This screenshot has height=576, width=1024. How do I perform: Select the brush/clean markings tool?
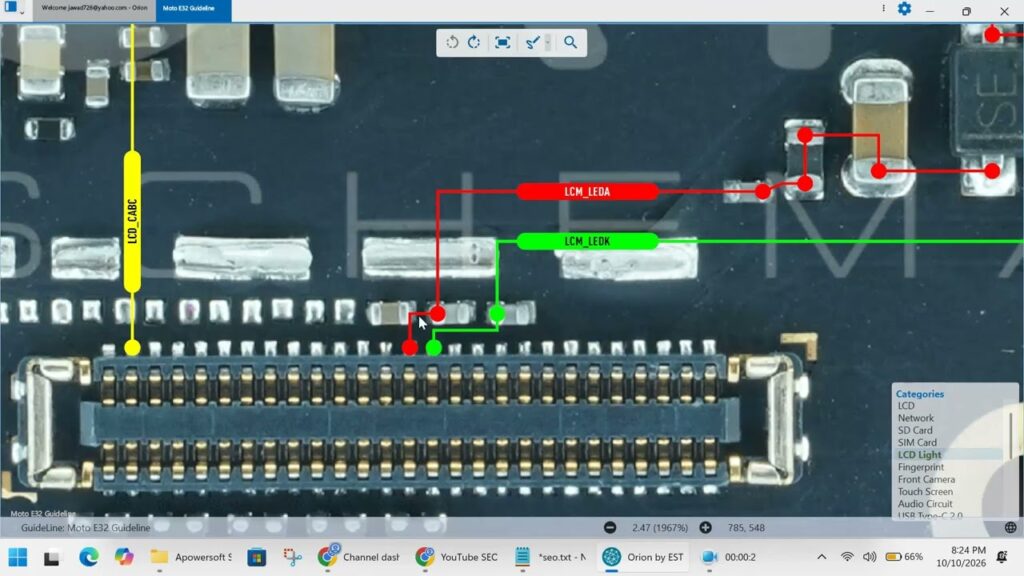pyautogui.click(x=533, y=42)
